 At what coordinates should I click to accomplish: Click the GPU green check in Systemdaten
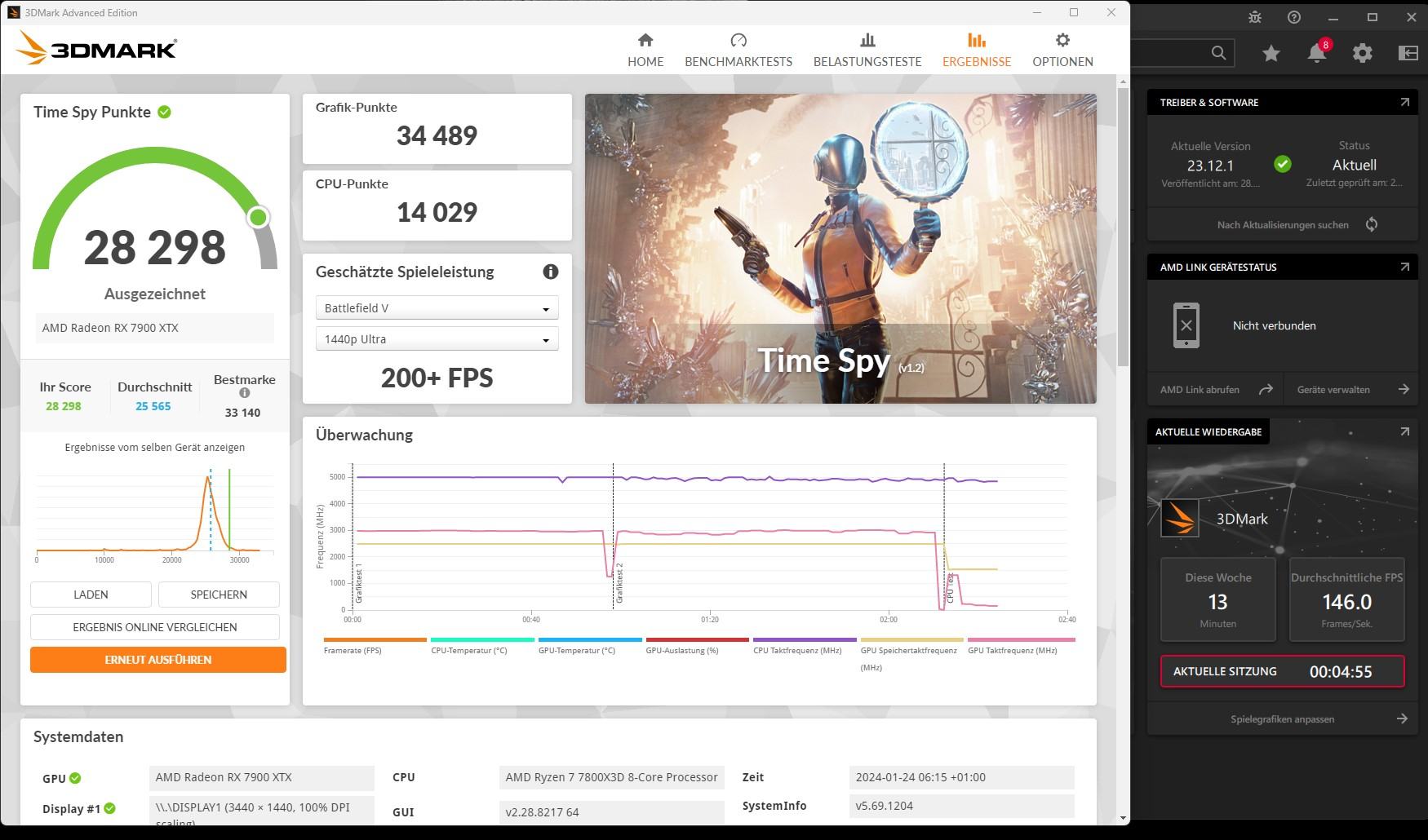click(x=75, y=778)
